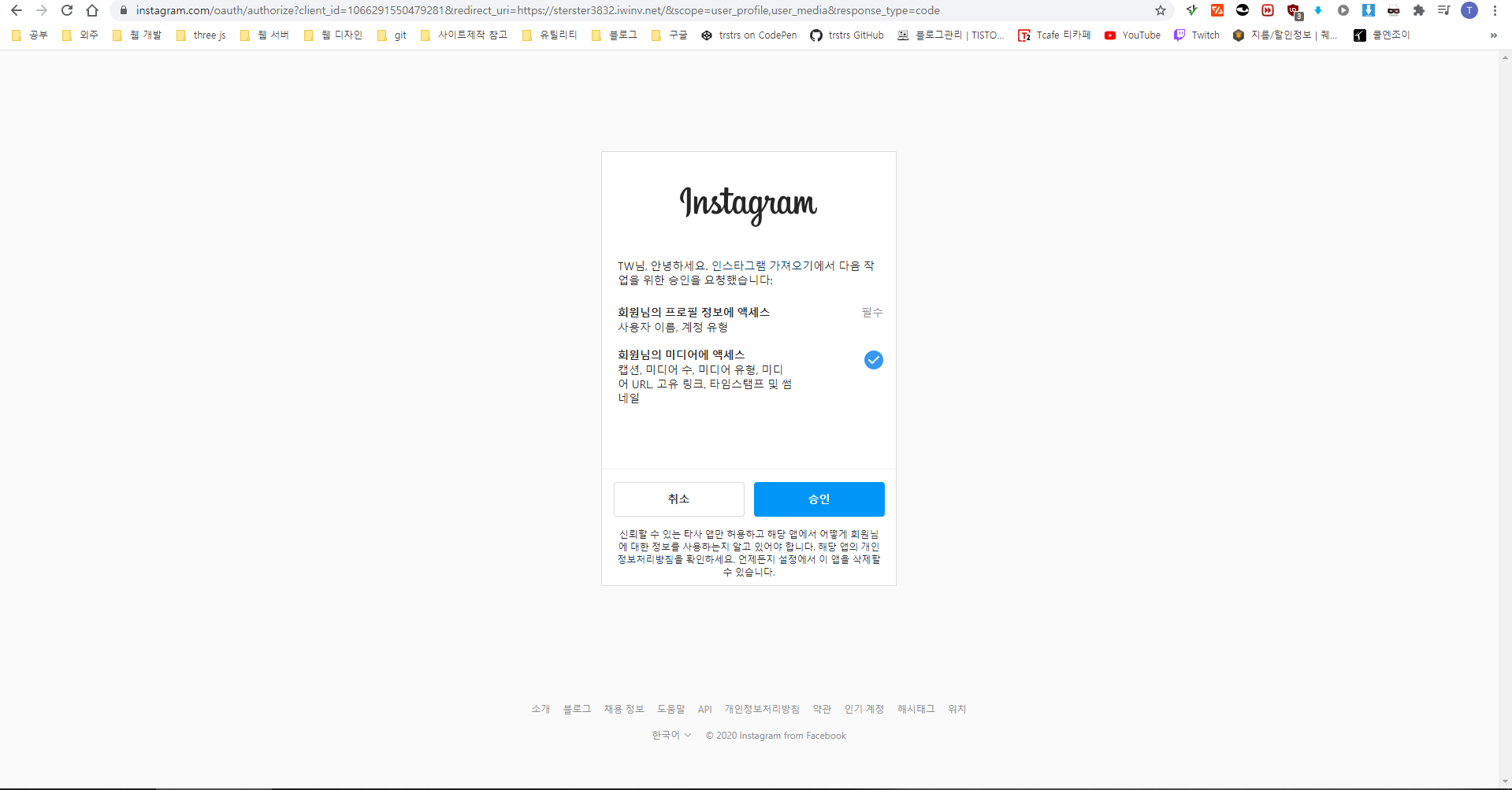The width and height of the screenshot is (1512, 790).
Task: Open the 사이트제작 참고 bookmark folder
Action: click(x=464, y=35)
